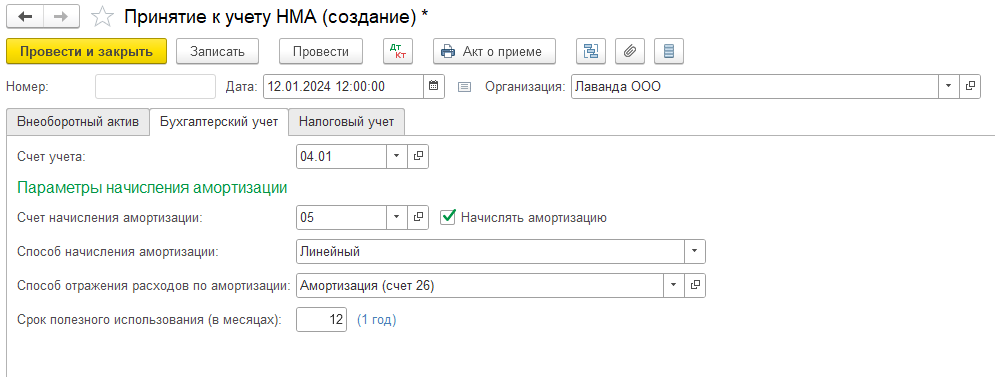Toggle Начислять амортизацию checkbox
The height and width of the screenshot is (377, 995).
449,217
